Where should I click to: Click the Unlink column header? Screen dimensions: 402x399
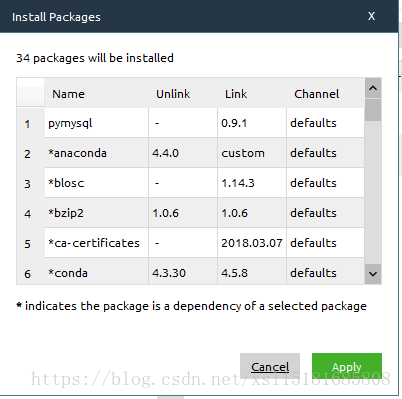coord(183,94)
